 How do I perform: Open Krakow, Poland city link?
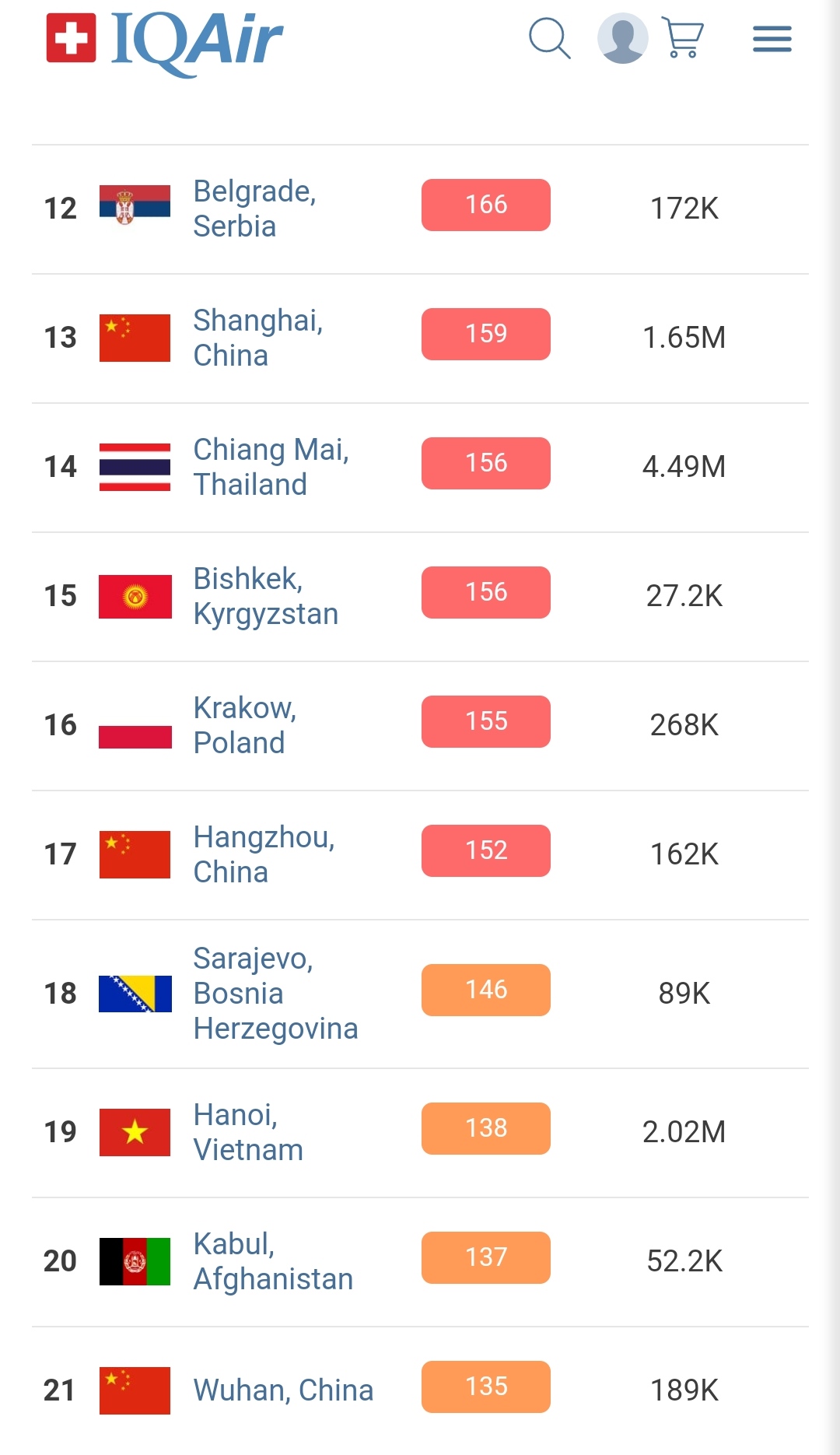click(244, 725)
